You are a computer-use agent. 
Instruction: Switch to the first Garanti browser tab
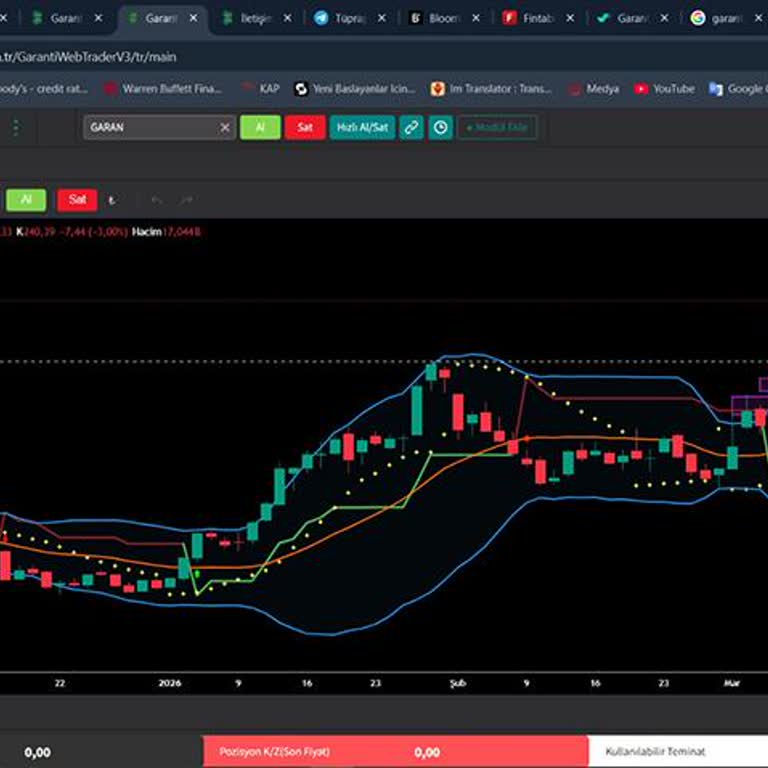point(66,19)
